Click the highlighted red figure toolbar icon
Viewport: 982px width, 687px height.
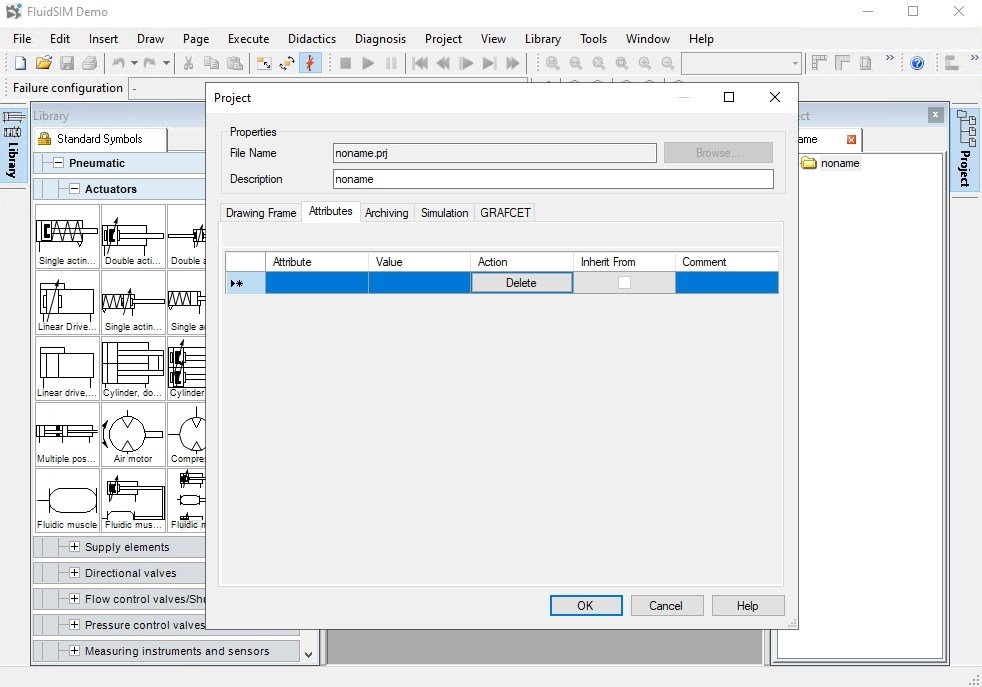pos(310,63)
